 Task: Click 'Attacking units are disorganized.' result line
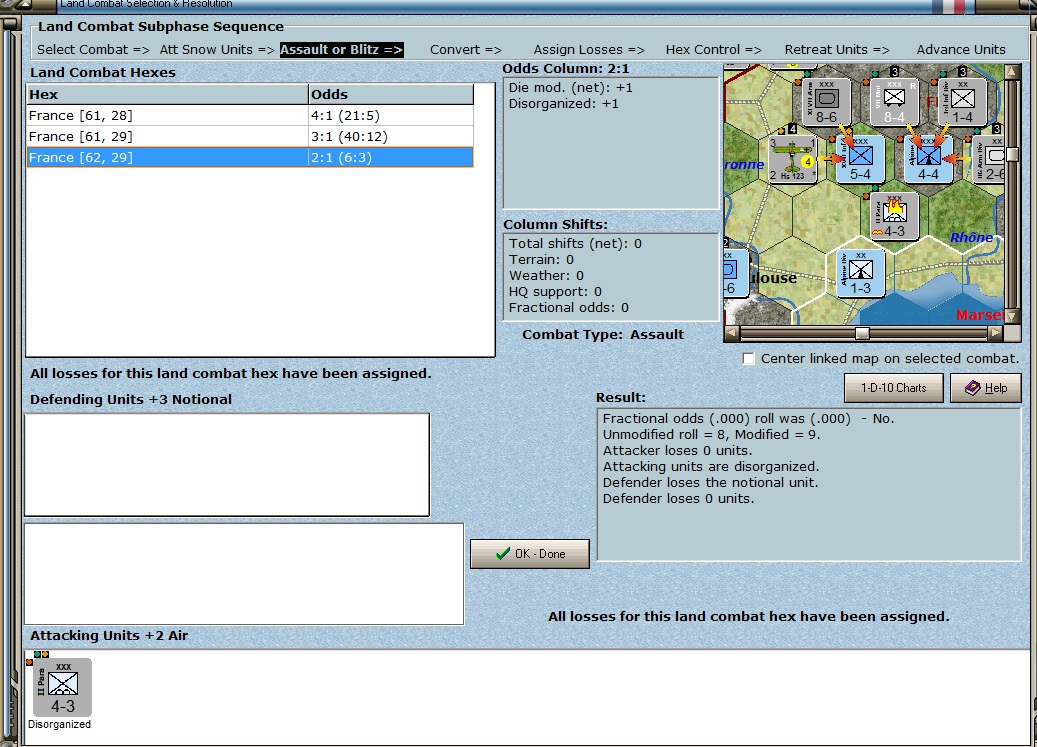pos(710,467)
